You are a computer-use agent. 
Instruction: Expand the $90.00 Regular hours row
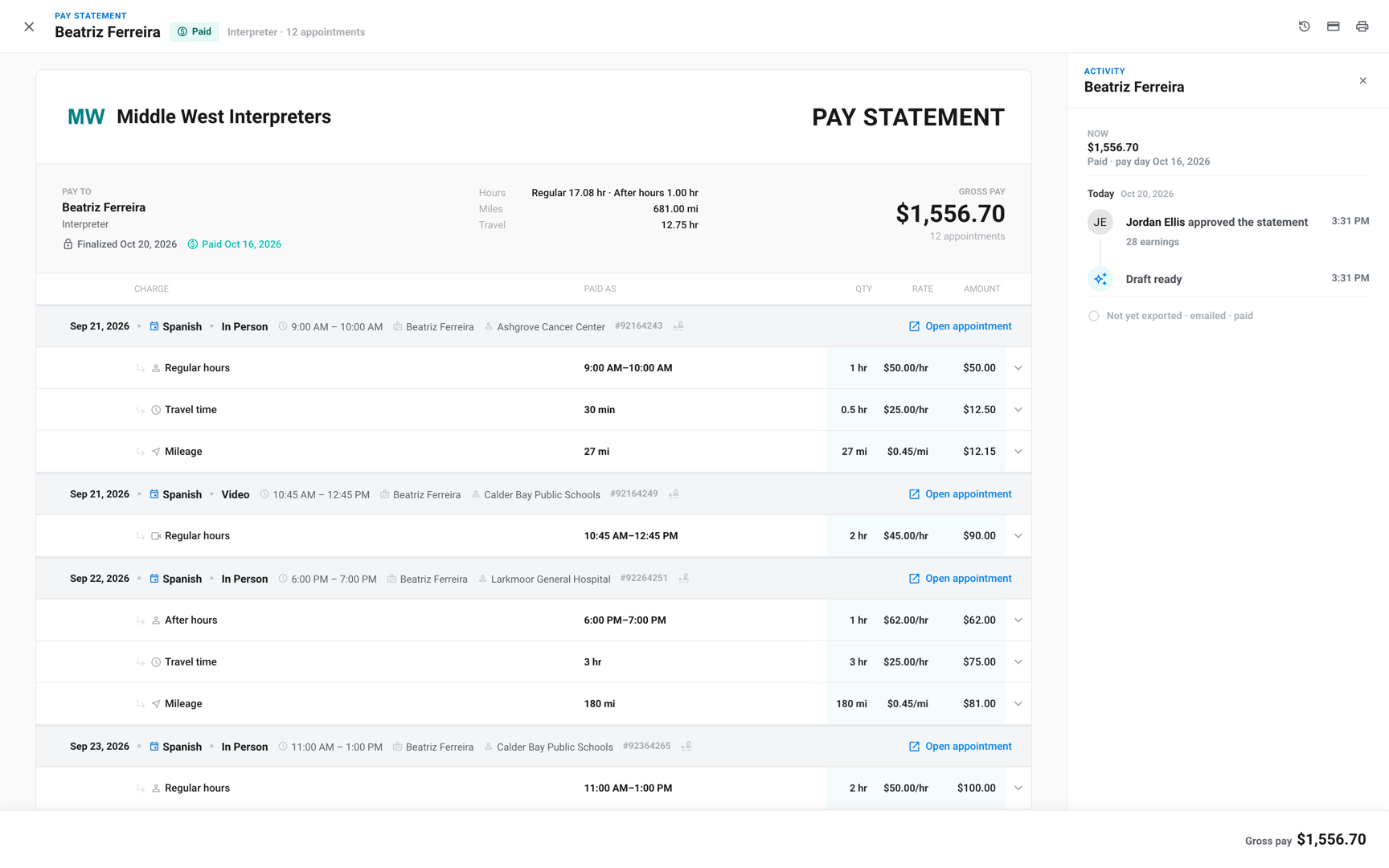pos(1018,536)
